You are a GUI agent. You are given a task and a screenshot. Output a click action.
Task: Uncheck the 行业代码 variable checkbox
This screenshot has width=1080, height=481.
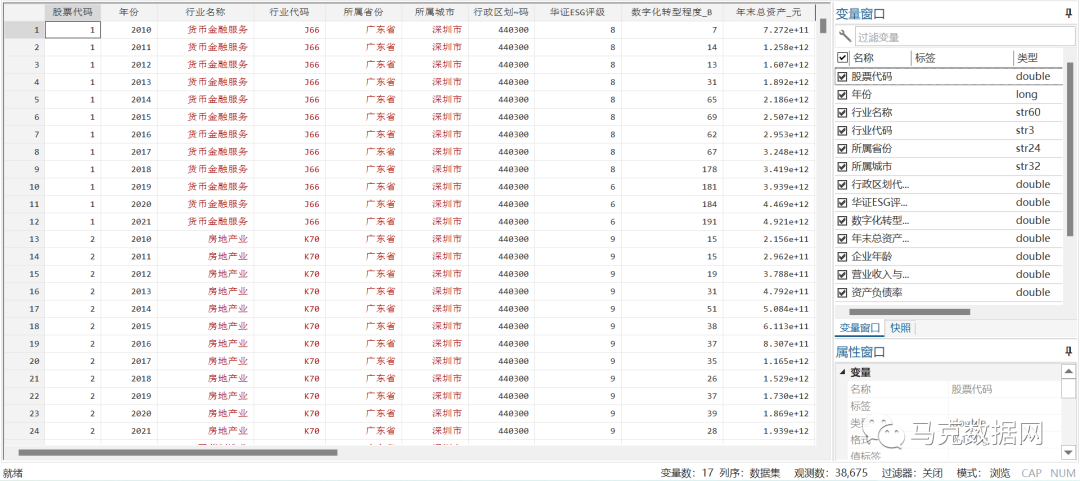pos(842,130)
